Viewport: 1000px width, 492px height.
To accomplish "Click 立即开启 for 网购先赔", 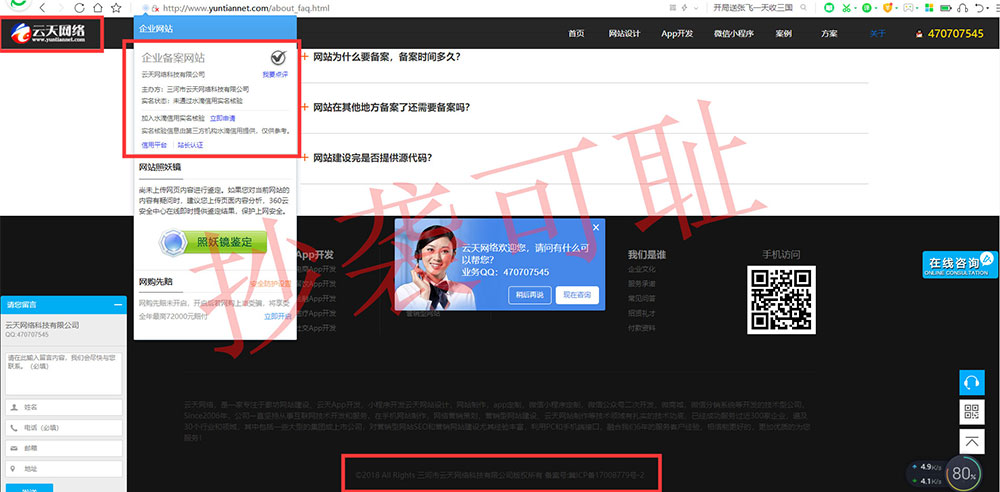I will (277, 317).
